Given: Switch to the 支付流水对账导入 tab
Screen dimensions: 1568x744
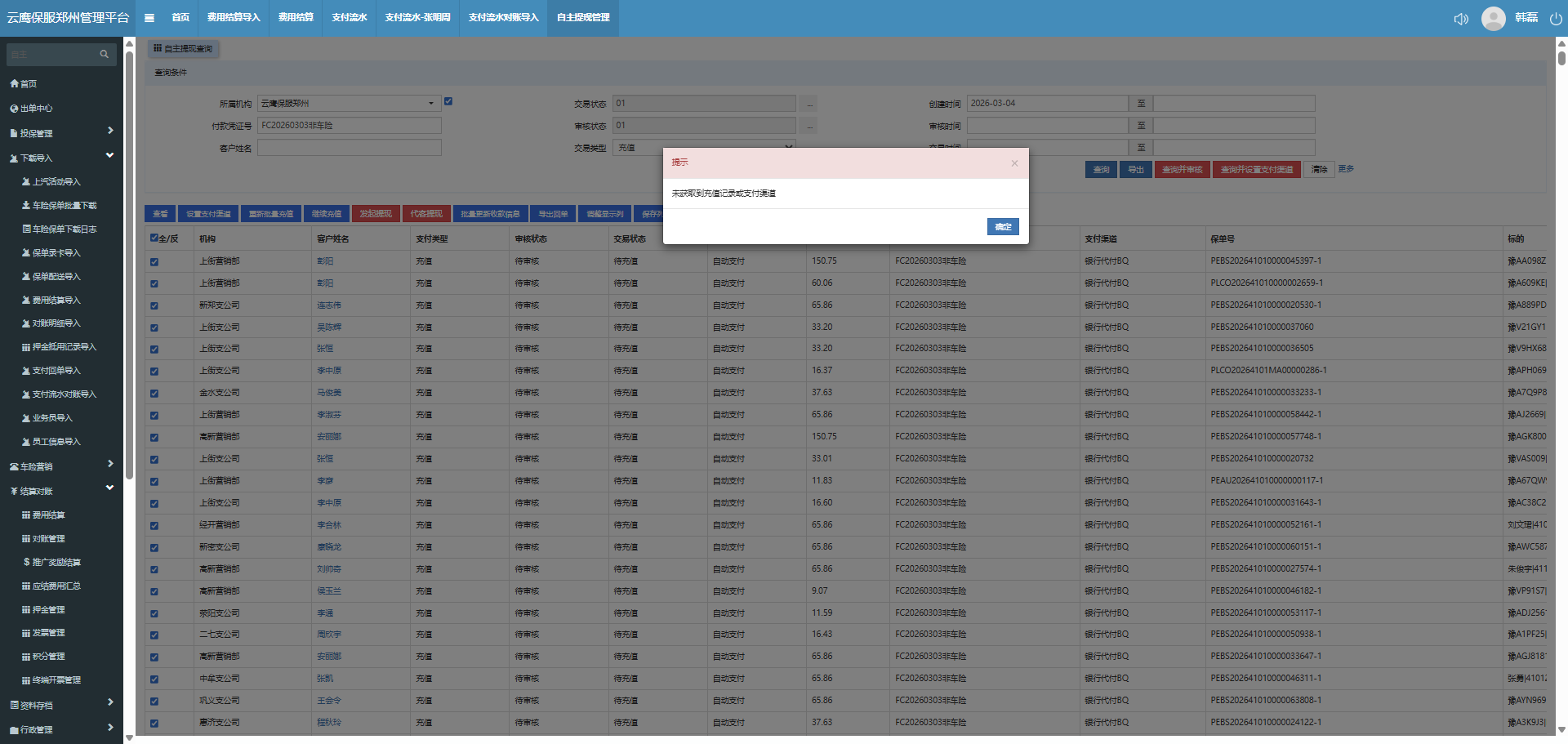Looking at the screenshot, I should (x=503, y=18).
